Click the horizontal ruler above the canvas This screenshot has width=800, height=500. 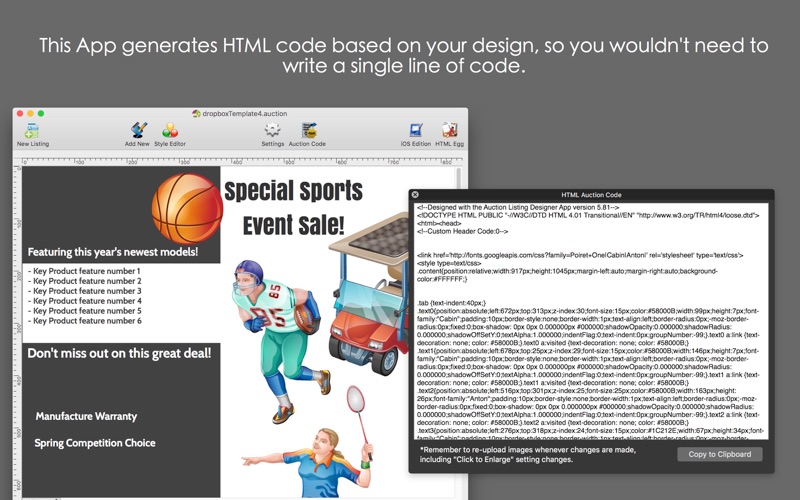pos(239,161)
